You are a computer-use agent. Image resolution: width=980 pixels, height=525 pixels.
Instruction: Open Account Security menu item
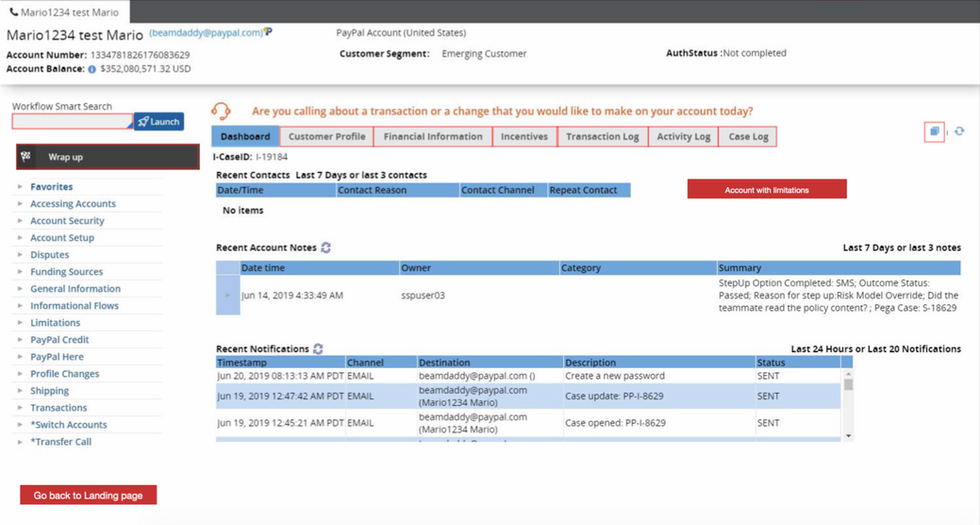tap(68, 221)
